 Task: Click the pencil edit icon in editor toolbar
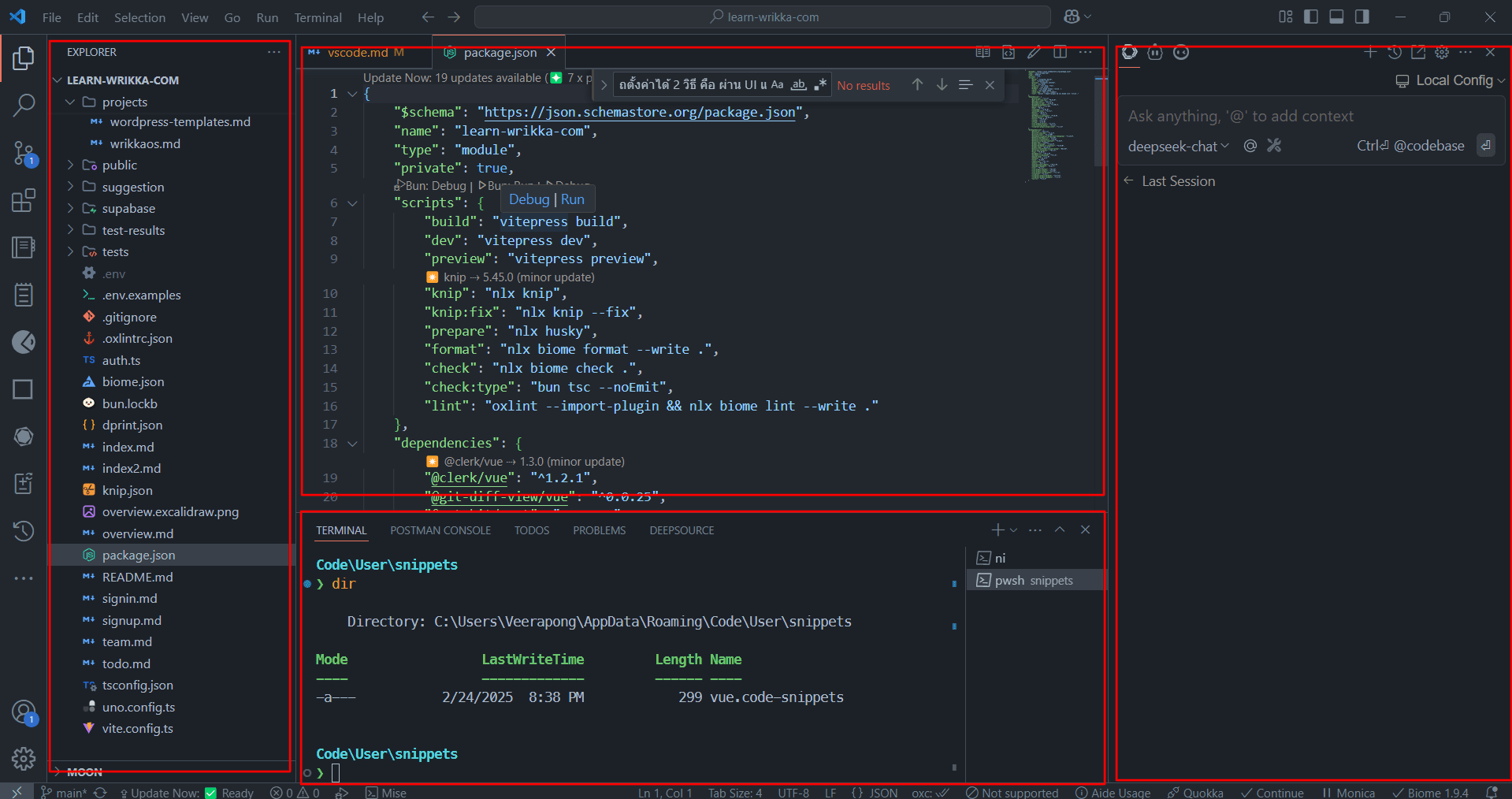coord(1034,52)
